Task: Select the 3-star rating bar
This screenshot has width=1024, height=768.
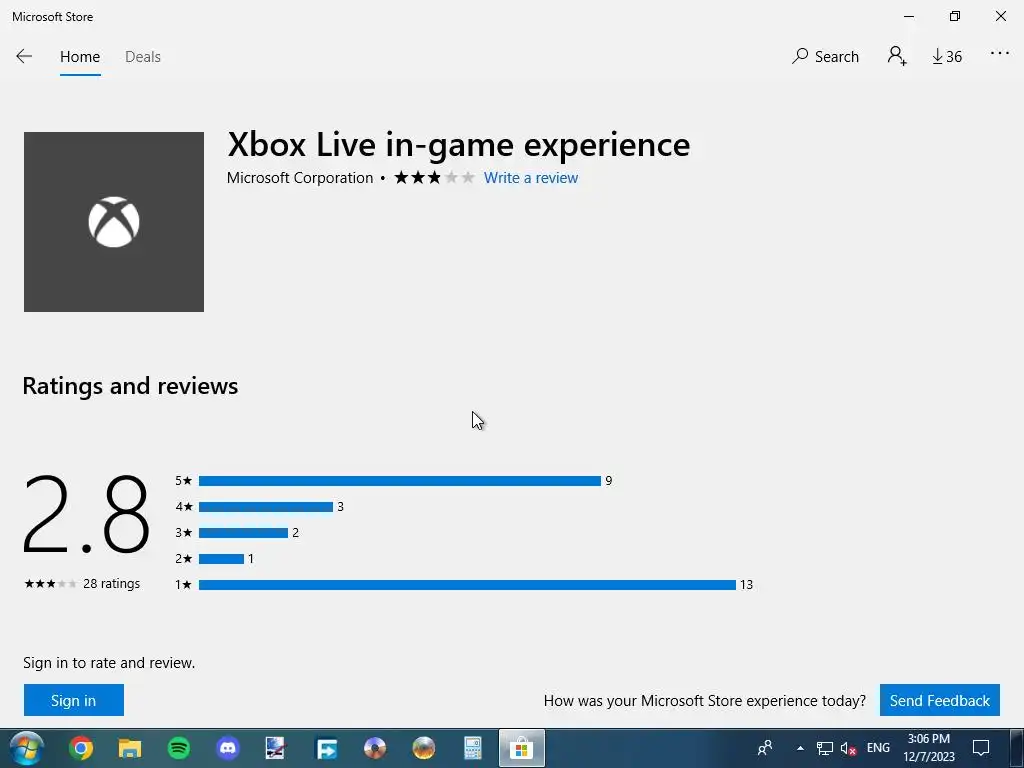Action: pyautogui.click(x=243, y=533)
